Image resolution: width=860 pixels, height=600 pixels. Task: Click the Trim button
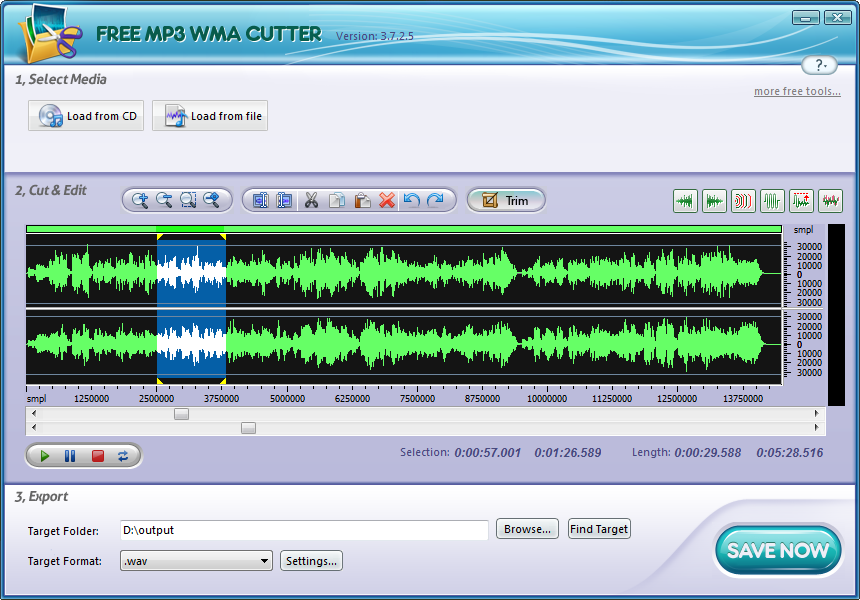(x=506, y=200)
